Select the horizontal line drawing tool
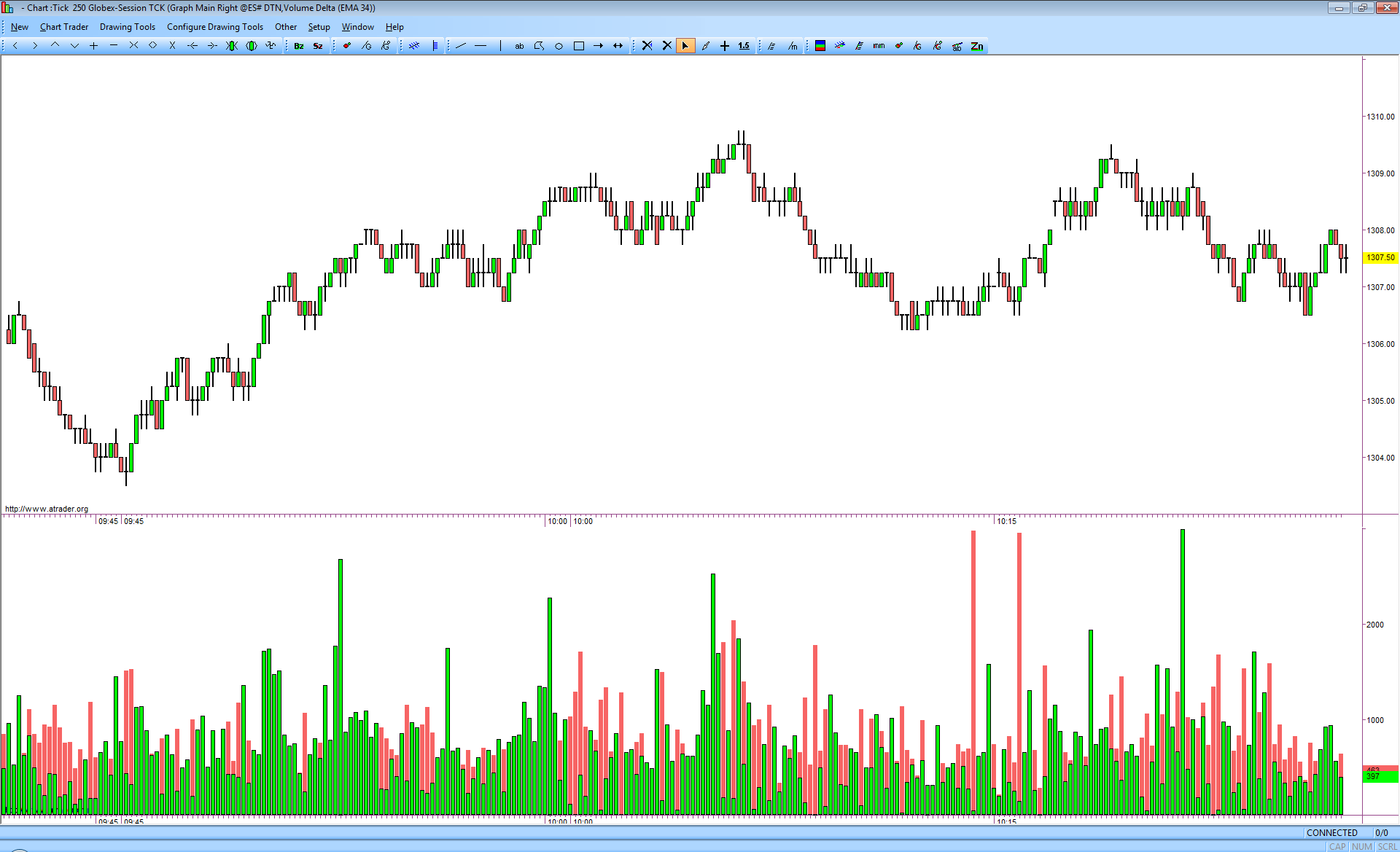Viewport: 1400px width, 852px height. (481, 46)
